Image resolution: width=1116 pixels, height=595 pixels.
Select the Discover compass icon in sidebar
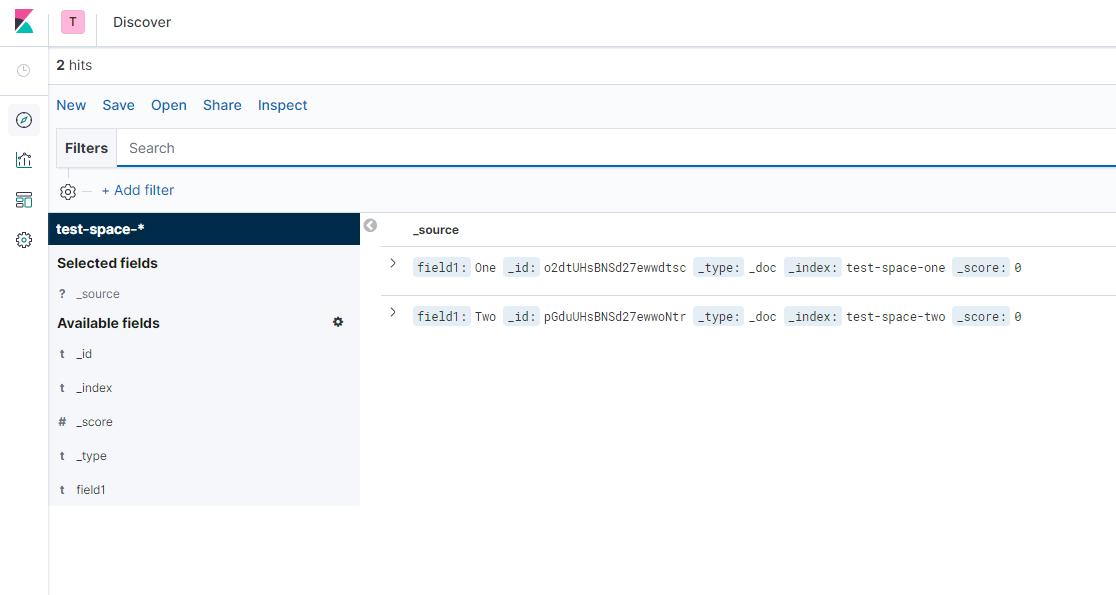24,120
